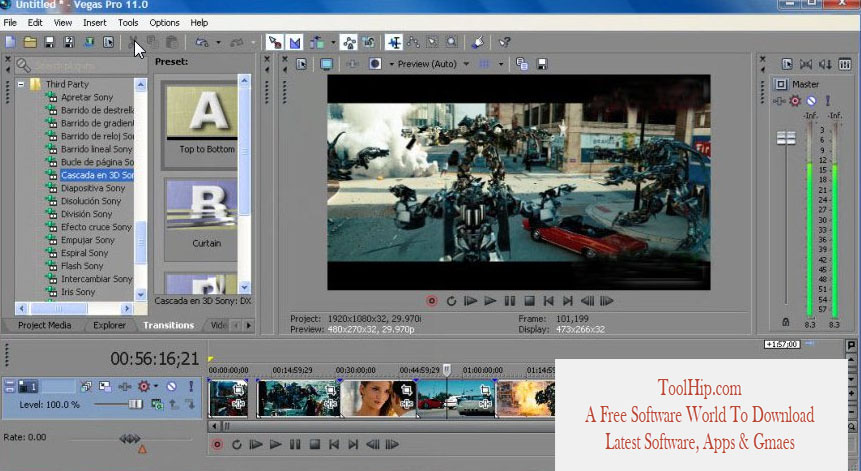861x471 pixels.
Task: Open a project with the folder icon
Action: [30, 42]
